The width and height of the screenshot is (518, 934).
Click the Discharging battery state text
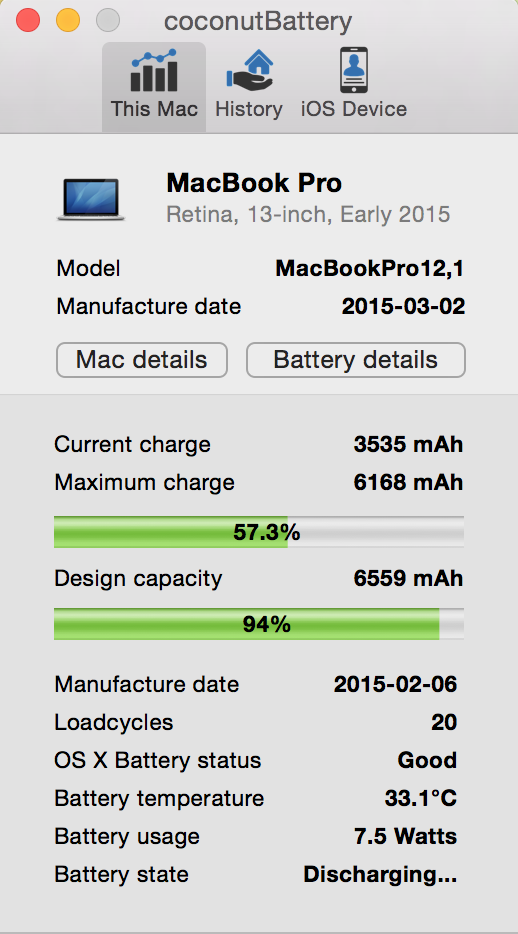[380, 874]
